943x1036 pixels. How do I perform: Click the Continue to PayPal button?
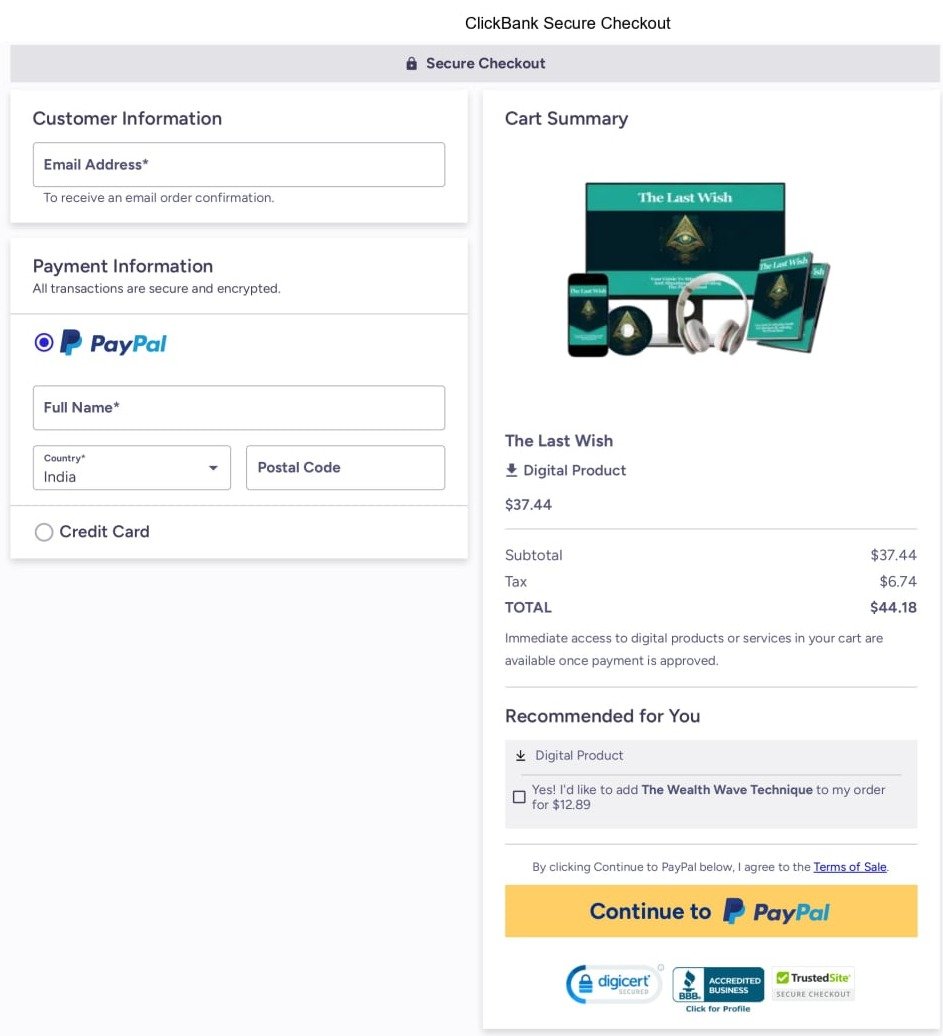(x=710, y=911)
